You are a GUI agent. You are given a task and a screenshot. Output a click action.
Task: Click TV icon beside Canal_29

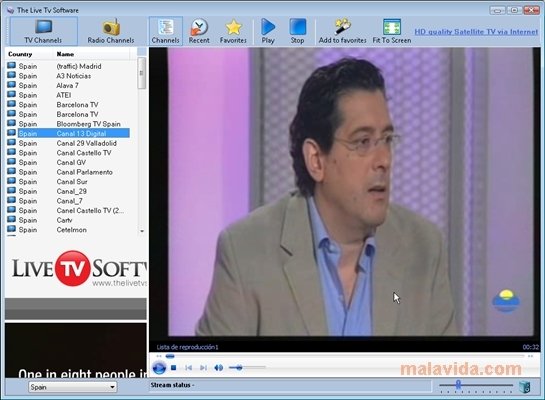click(x=11, y=190)
